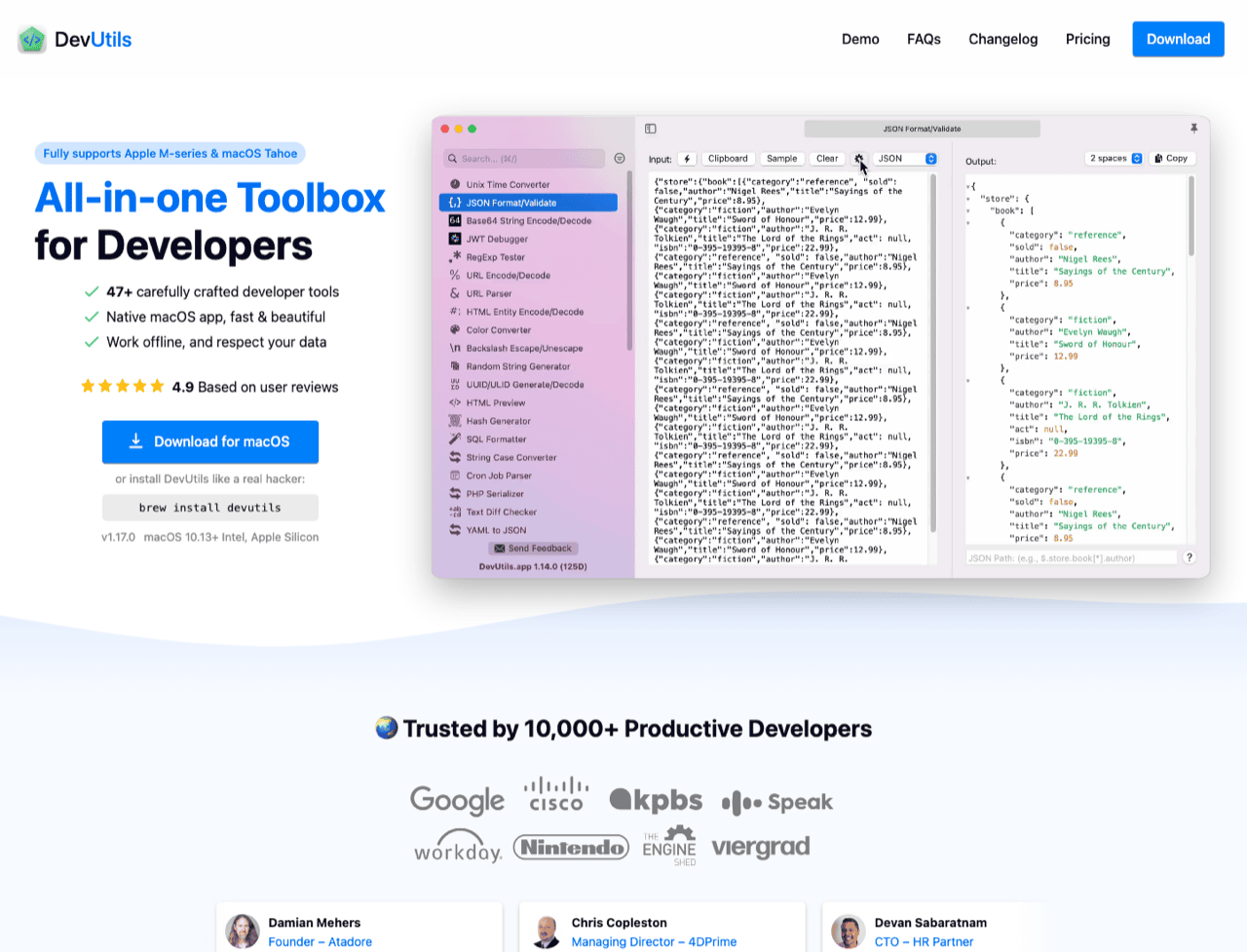The height and width of the screenshot is (952, 1247).
Task: Open the sidebar filter menu icon
Action: (x=620, y=158)
